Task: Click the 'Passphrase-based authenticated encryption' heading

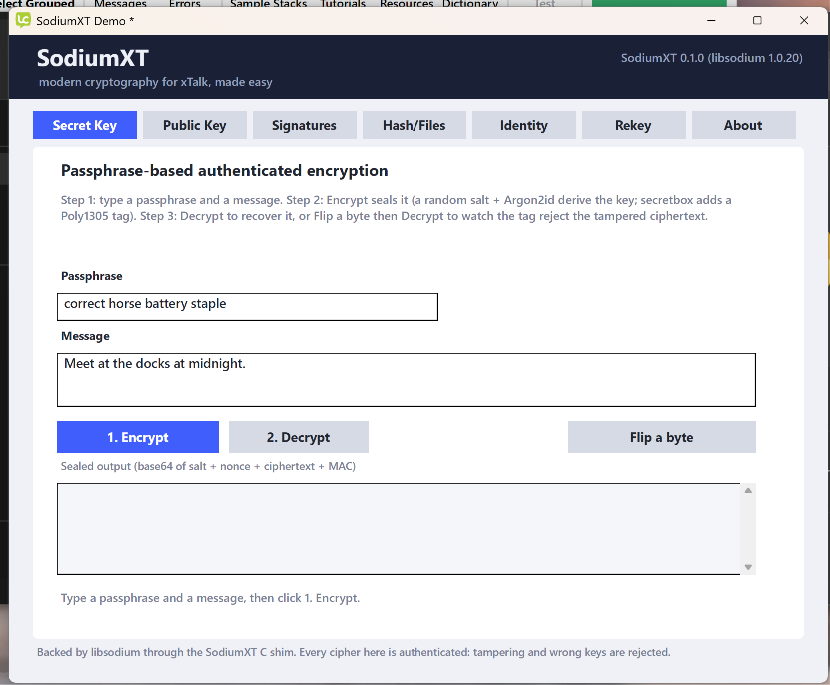Action: [224, 171]
